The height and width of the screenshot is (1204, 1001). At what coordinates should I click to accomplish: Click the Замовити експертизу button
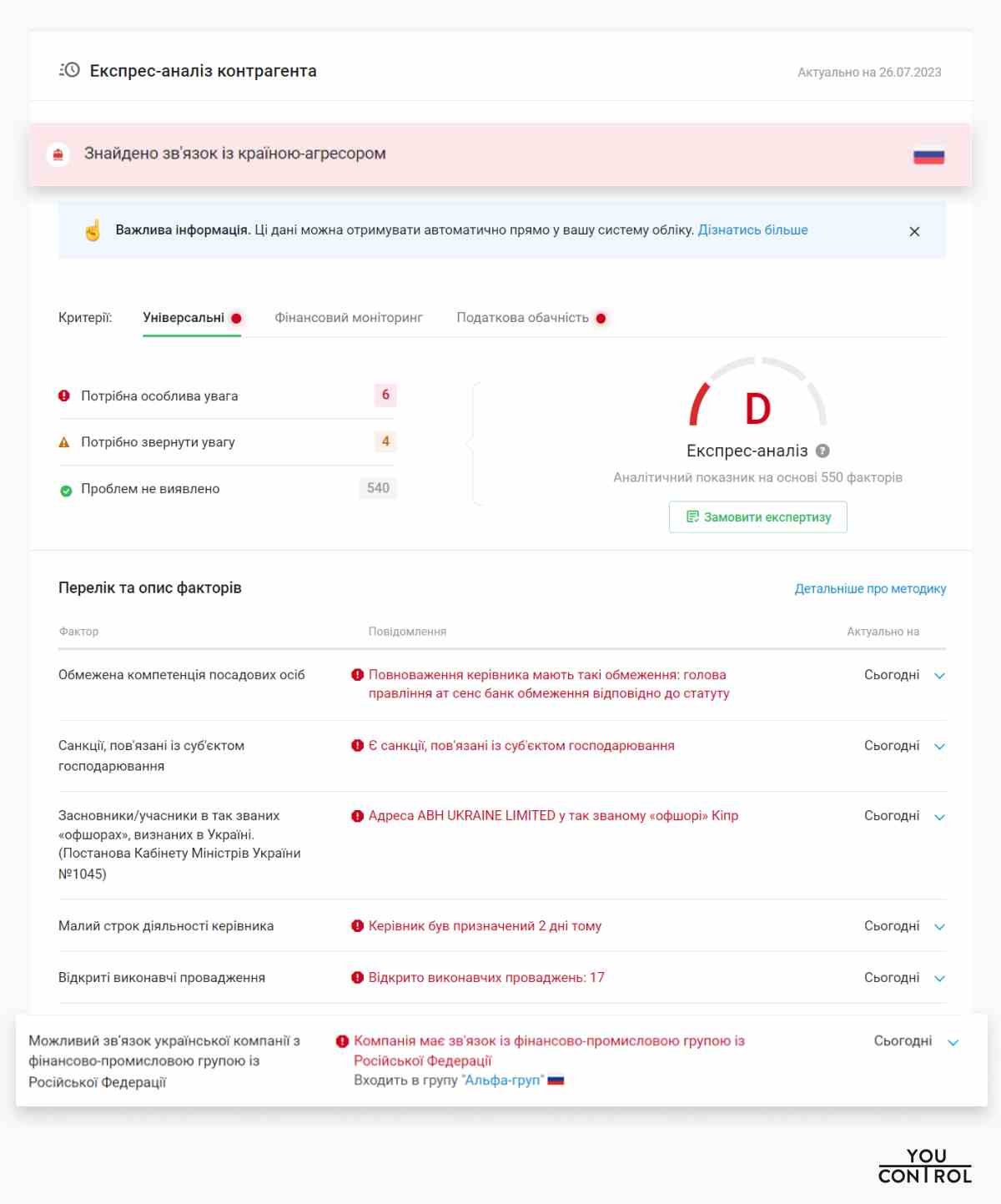pos(757,517)
